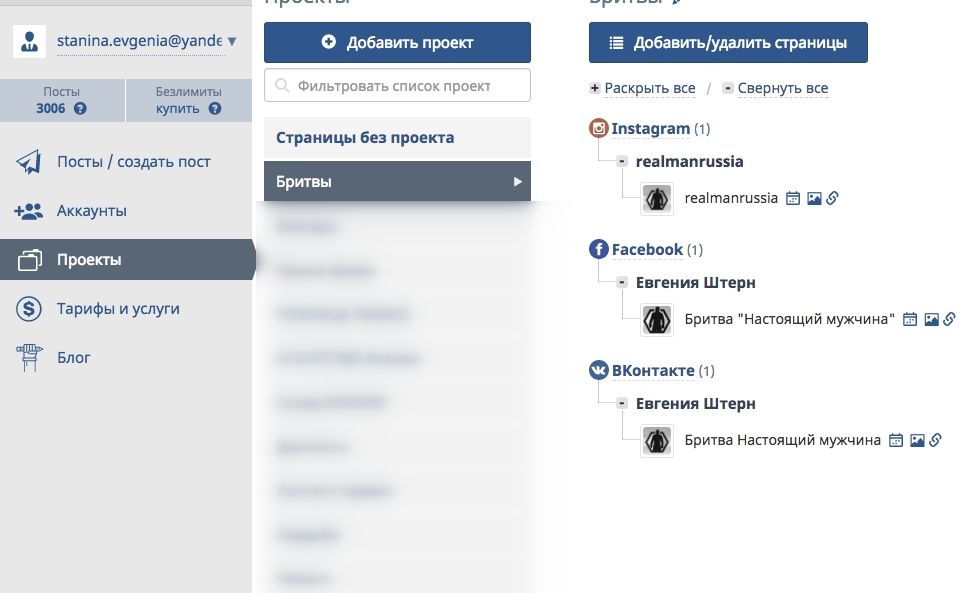The height and width of the screenshot is (593, 961).
Task: Open the account email dropdown arrow
Action: [x=232, y=42]
